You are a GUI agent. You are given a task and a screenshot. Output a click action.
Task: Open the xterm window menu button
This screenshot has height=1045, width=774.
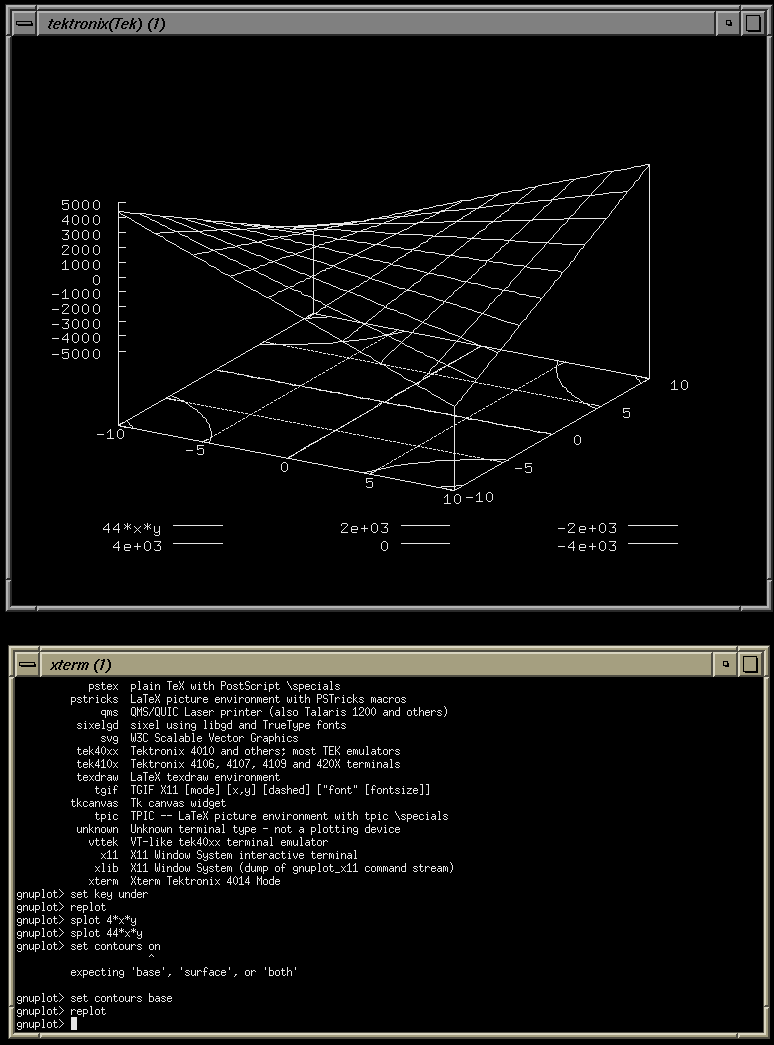coord(27,664)
